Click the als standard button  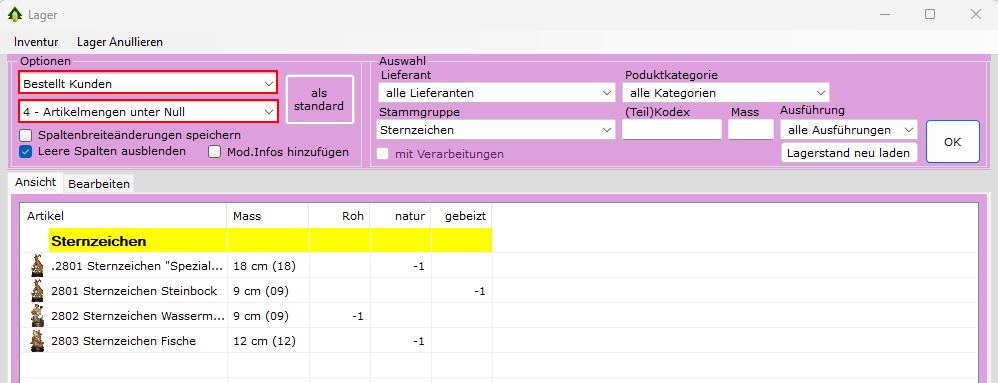coord(320,99)
